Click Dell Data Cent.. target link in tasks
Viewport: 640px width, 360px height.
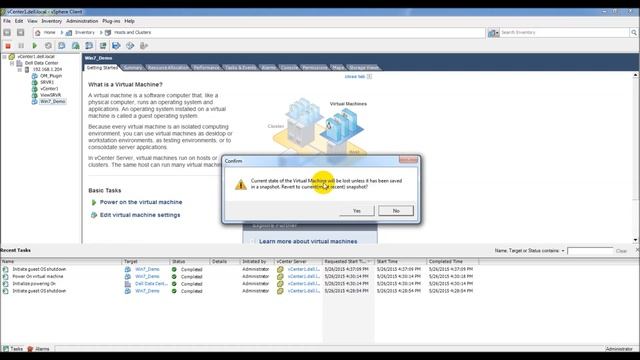tap(151, 284)
